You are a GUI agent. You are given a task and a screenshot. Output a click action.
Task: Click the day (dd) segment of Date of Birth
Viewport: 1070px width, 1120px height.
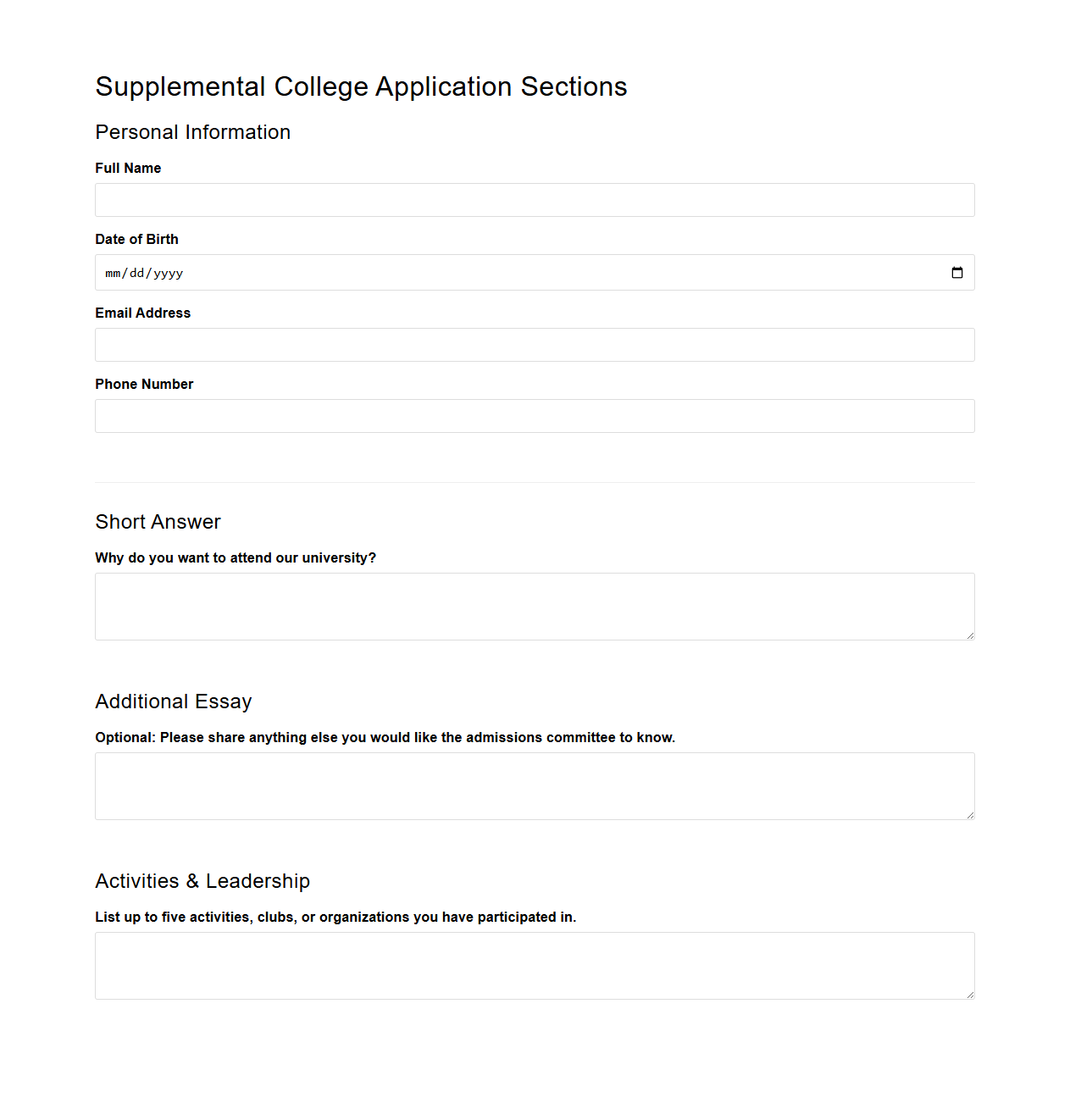[x=137, y=273]
